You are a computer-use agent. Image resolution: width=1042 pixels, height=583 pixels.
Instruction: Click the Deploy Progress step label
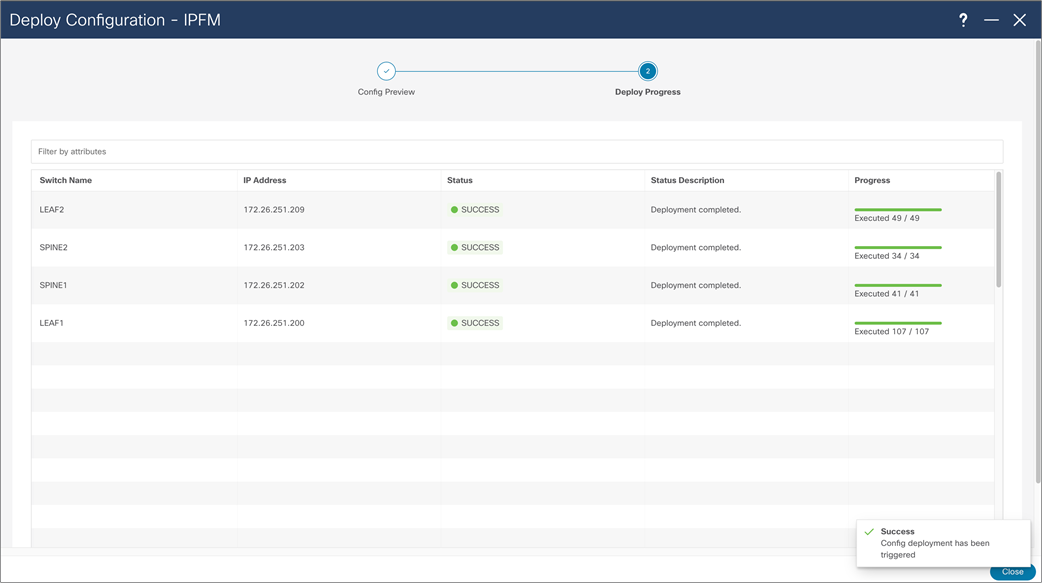[648, 92]
